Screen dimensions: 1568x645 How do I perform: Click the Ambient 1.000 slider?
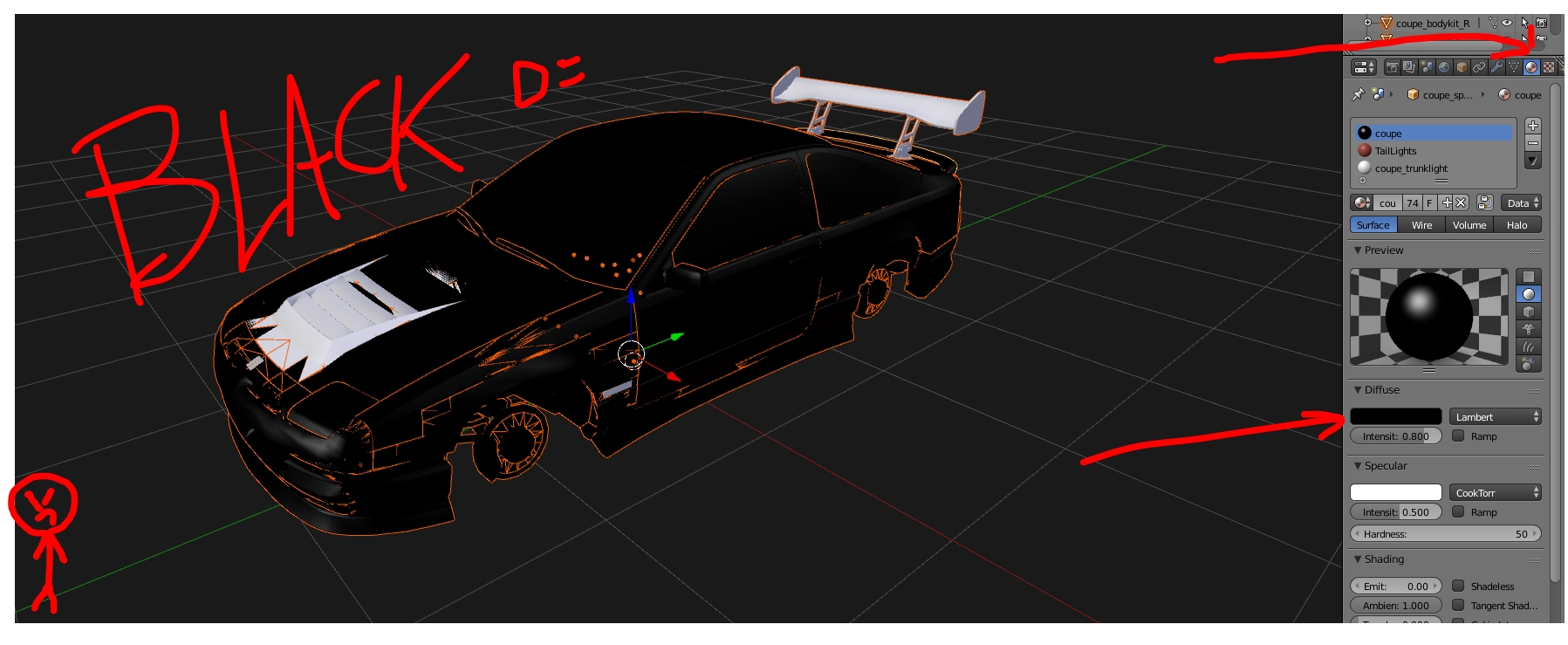[1396, 605]
